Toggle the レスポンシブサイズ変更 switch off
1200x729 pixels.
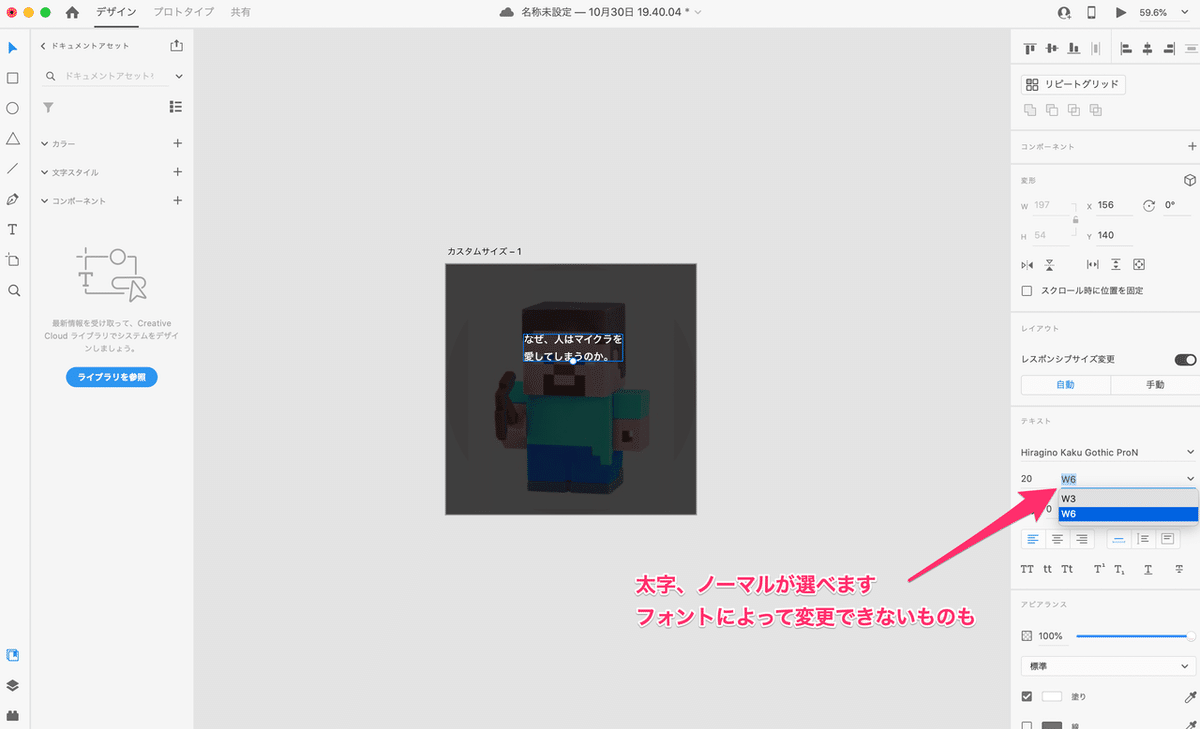1184,359
